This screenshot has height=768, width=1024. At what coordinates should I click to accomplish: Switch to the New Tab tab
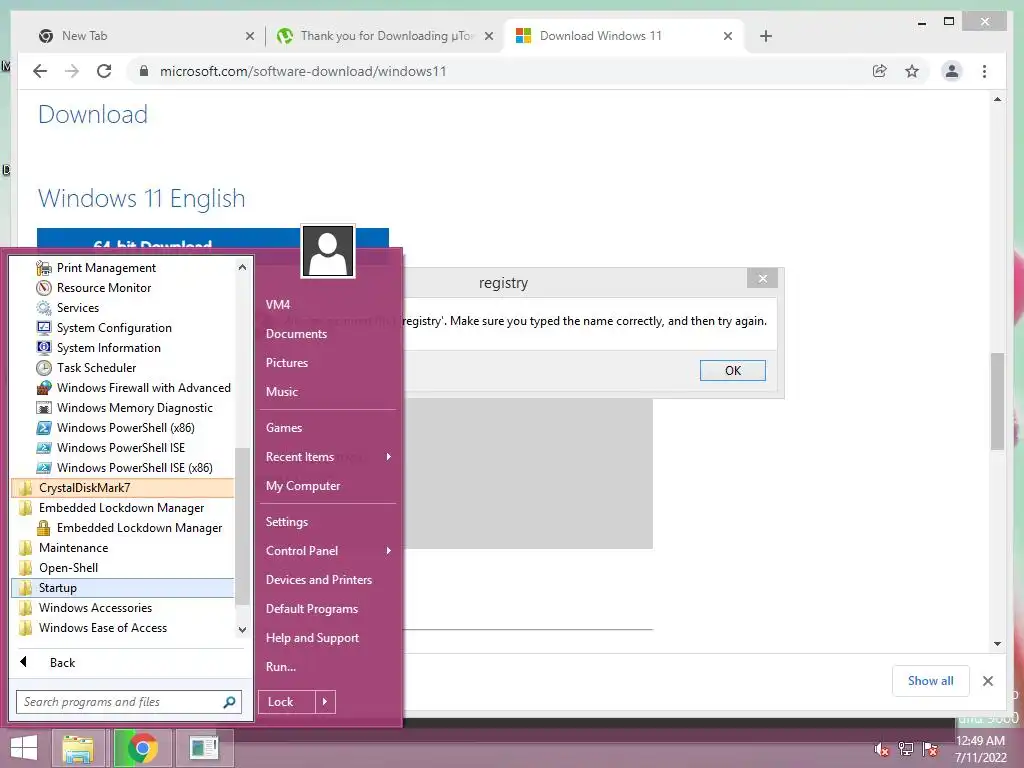coord(147,36)
